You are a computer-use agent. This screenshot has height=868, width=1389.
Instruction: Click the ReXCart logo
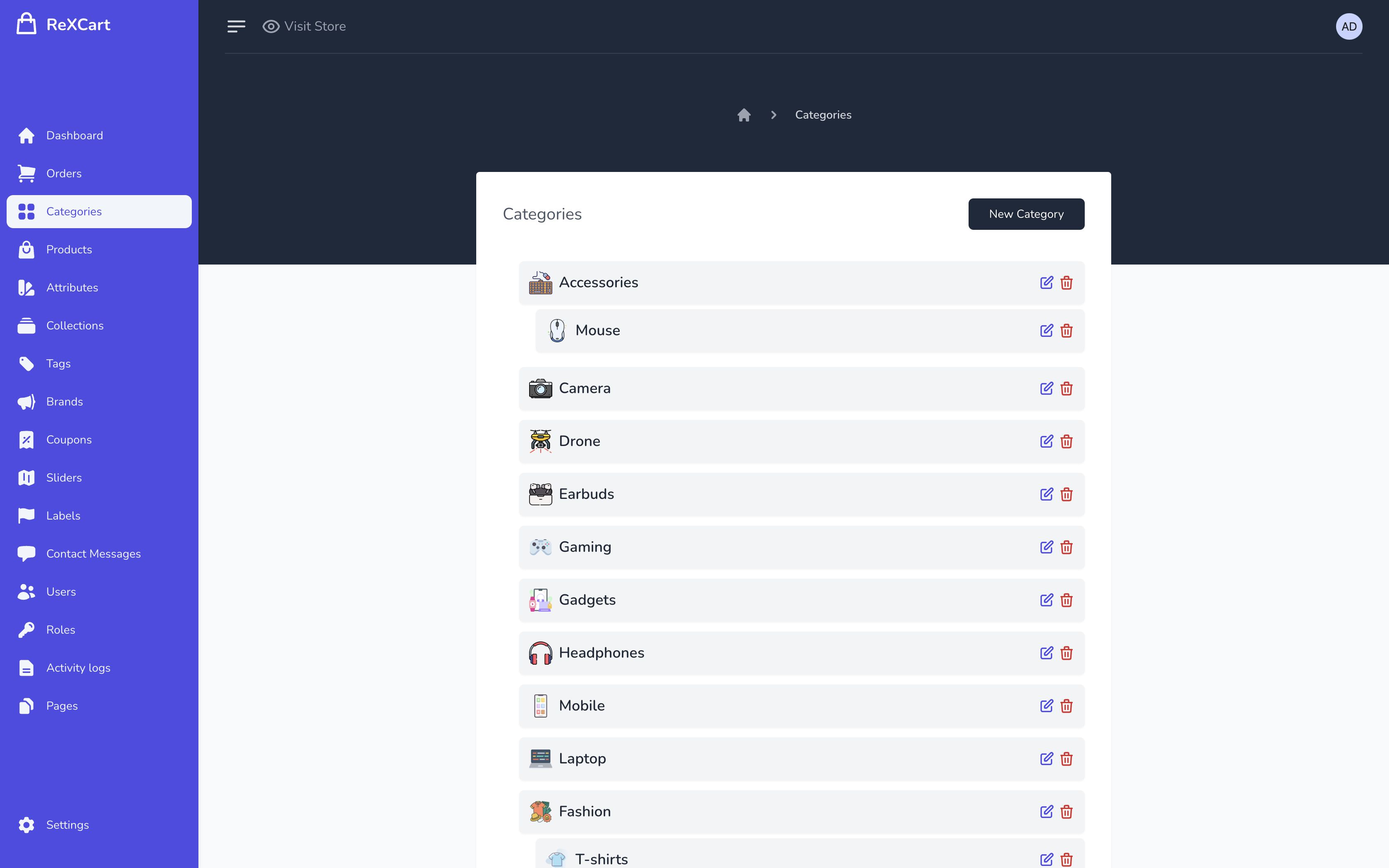click(x=63, y=25)
